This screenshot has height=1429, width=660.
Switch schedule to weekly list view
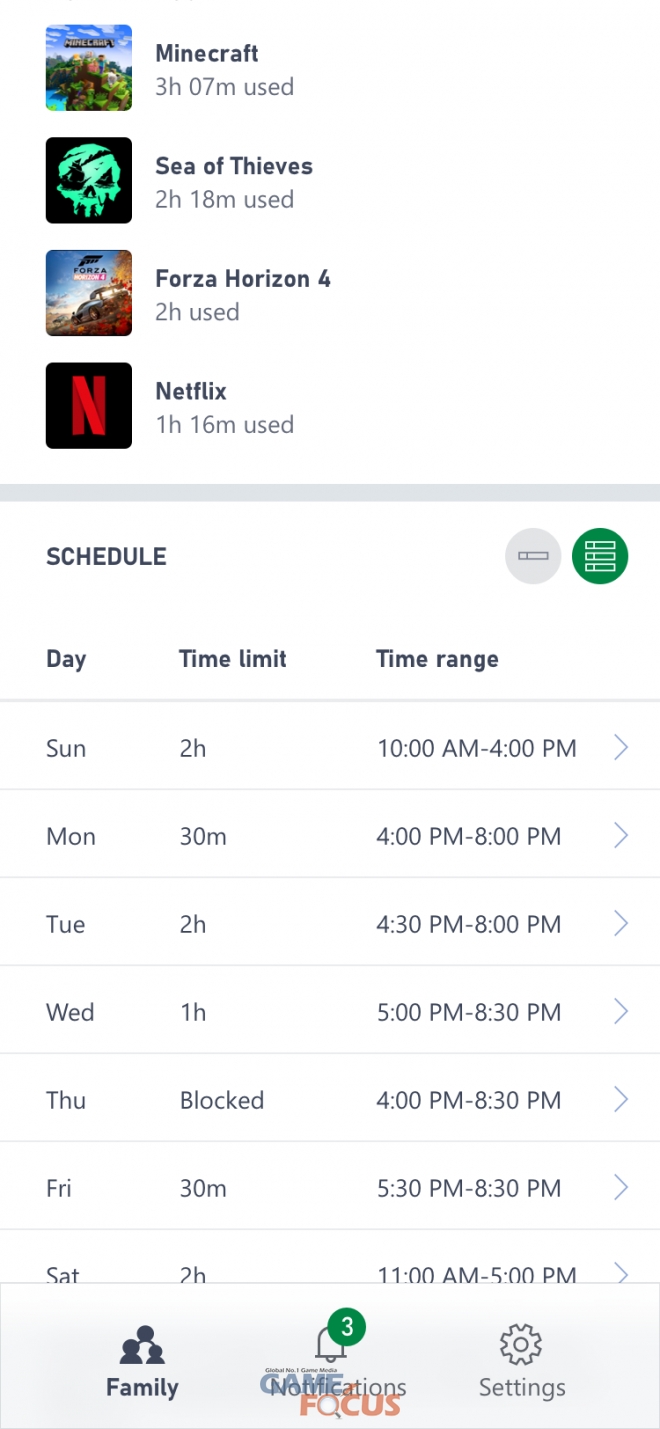point(600,556)
